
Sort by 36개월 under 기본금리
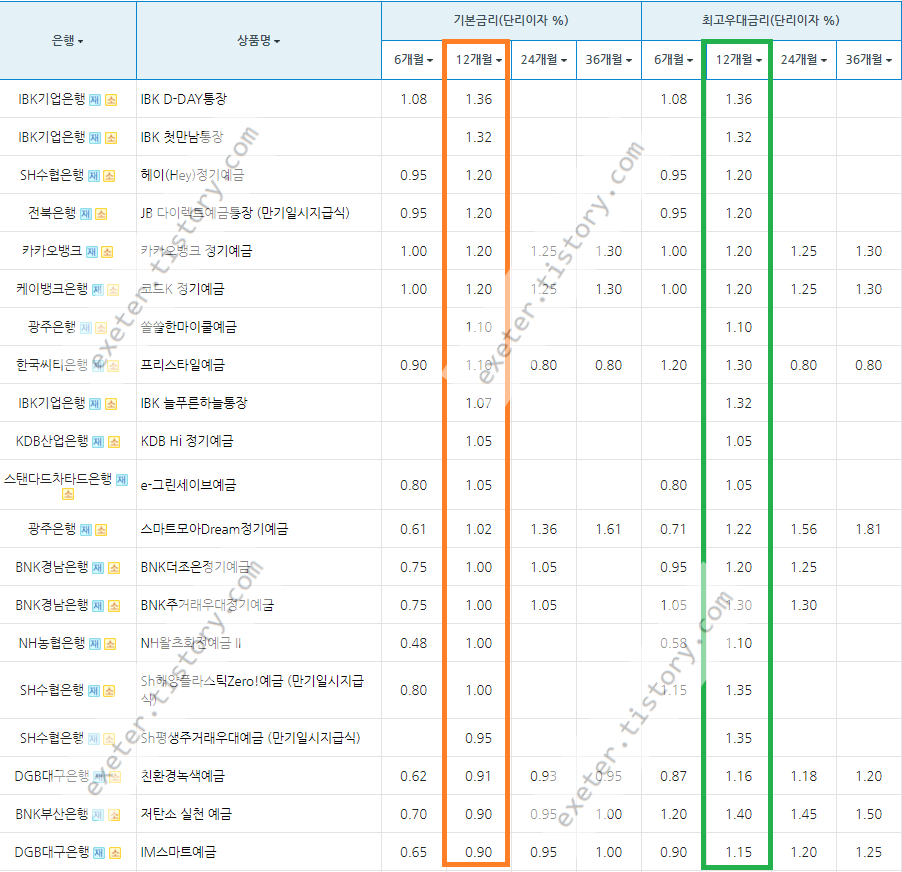[609, 59]
